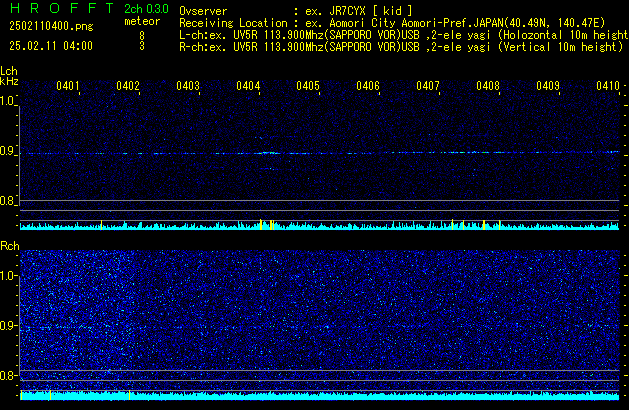The width and height of the screenshot is (629, 410).
Task: Click the 0408 time tick label
Action: (488, 86)
